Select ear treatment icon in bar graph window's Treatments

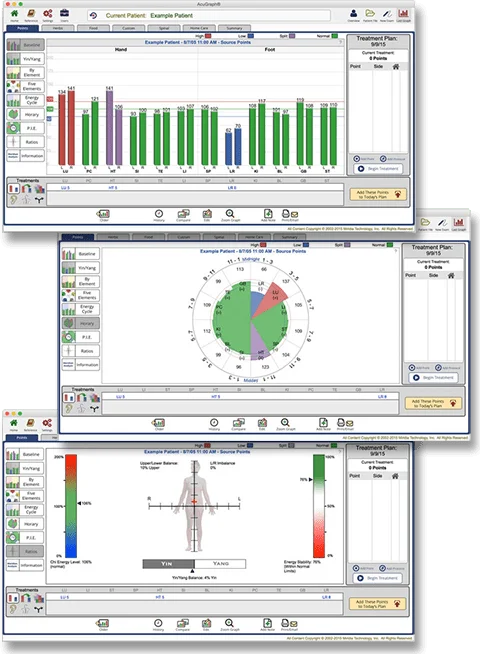pyautogui.click(x=14, y=200)
